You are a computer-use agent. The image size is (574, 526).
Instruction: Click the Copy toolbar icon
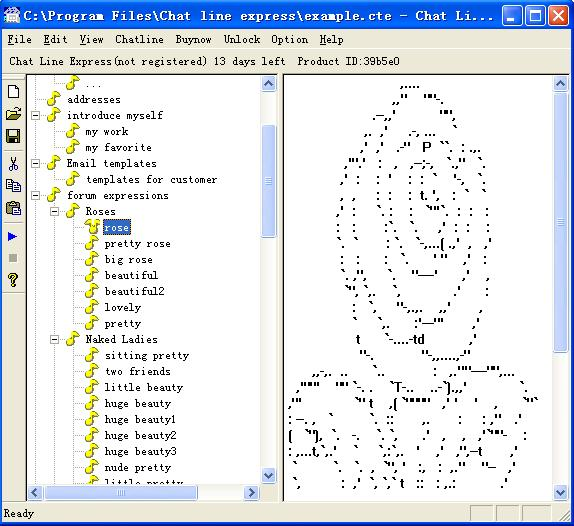(x=14, y=186)
